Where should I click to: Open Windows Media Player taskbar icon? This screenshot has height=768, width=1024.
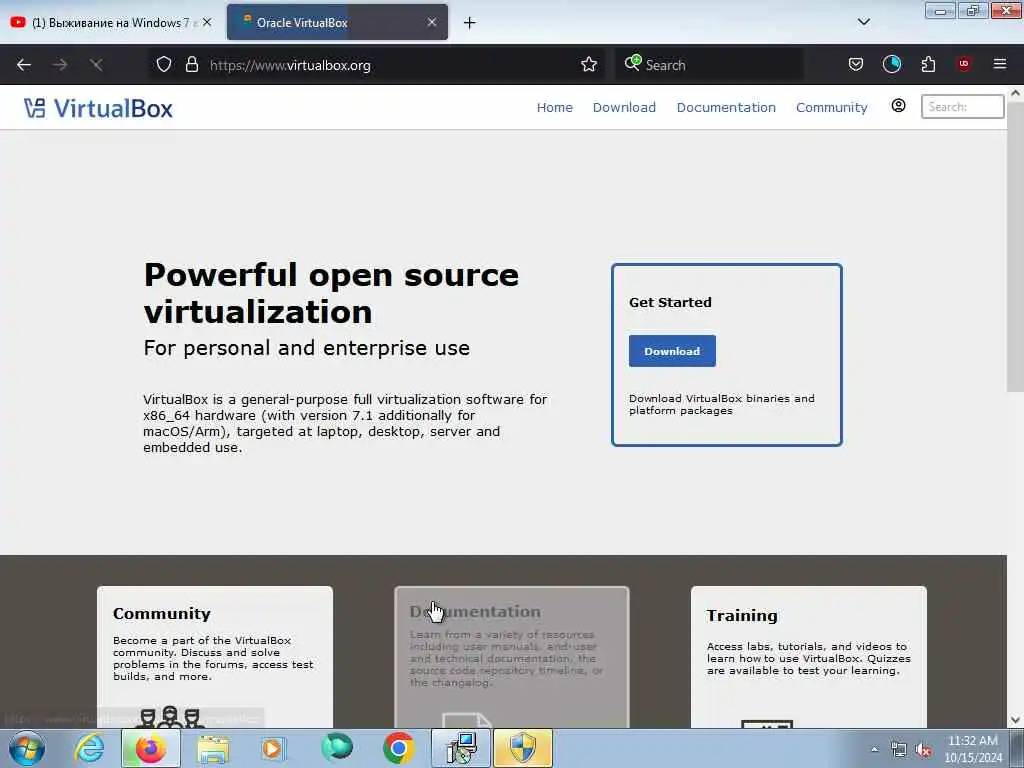tap(274, 748)
